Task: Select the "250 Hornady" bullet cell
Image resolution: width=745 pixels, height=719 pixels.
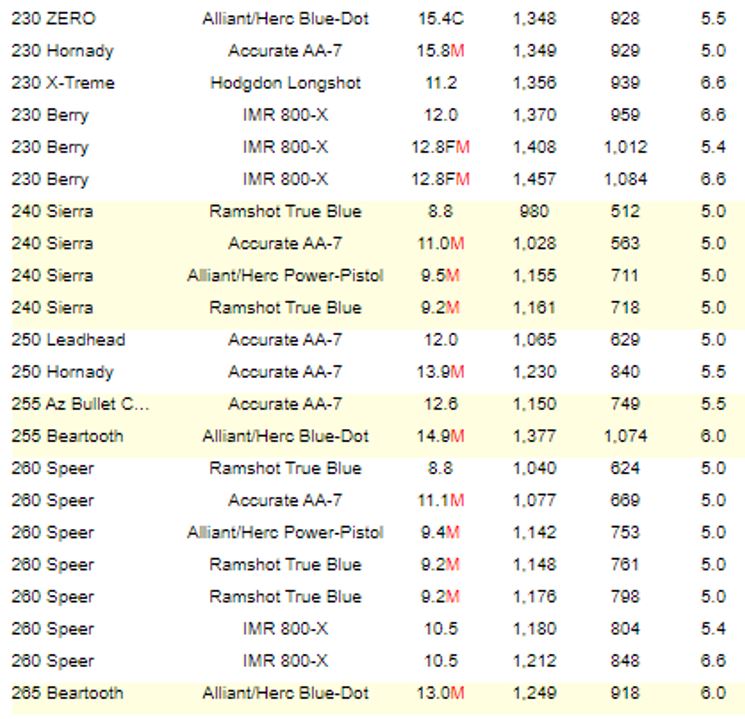Action: (62, 372)
